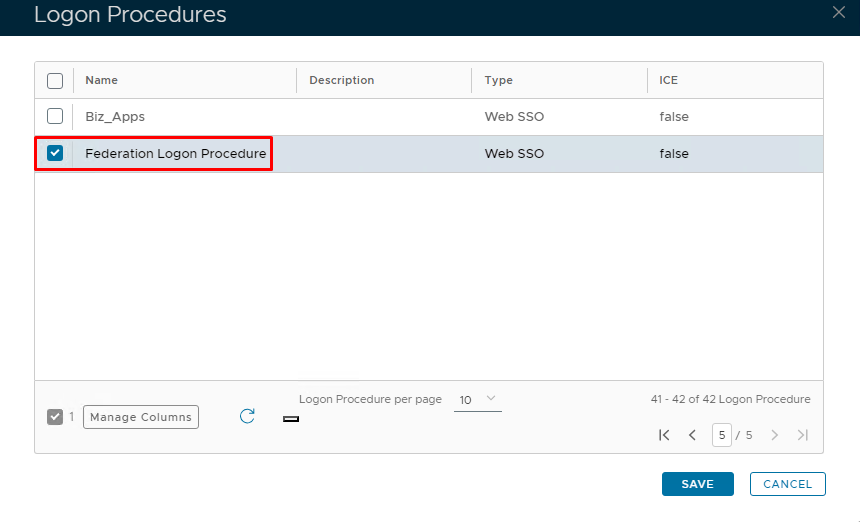Sort by the Name column header
This screenshot has height=522, width=860.
[102, 80]
